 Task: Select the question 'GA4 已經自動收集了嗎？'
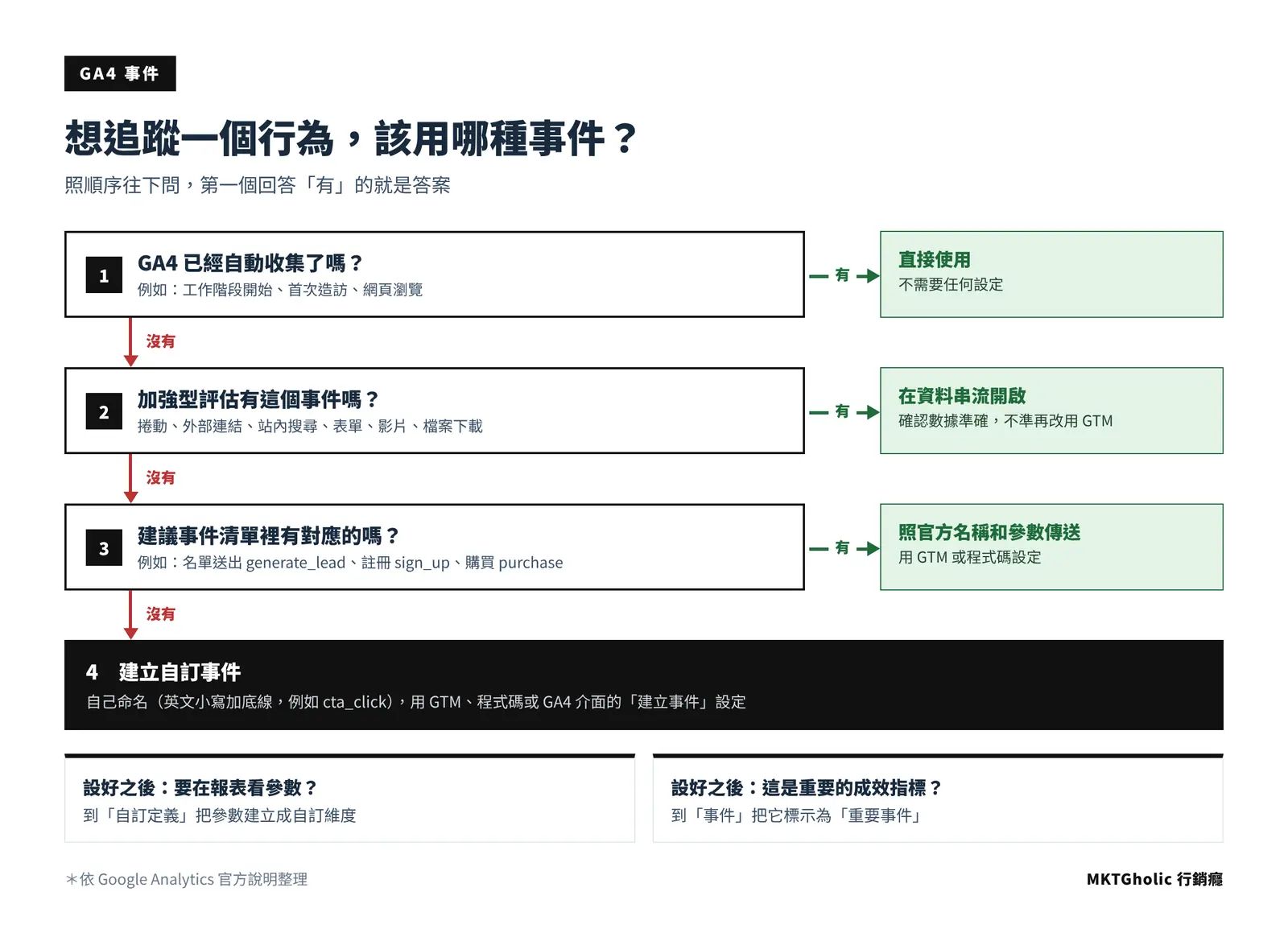click(x=250, y=263)
